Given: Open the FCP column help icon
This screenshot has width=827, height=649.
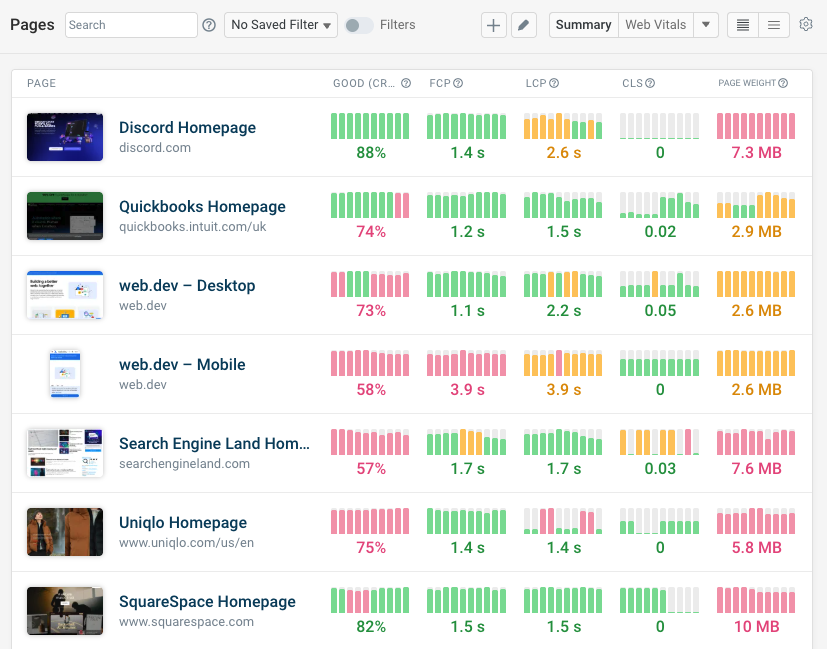Looking at the screenshot, I should pyautogui.click(x=459, y=83).
